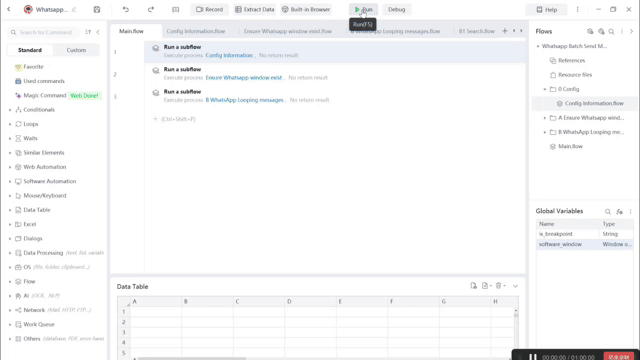
Task: Add a new flow tab with plus
Action: [x=505, y=31]
